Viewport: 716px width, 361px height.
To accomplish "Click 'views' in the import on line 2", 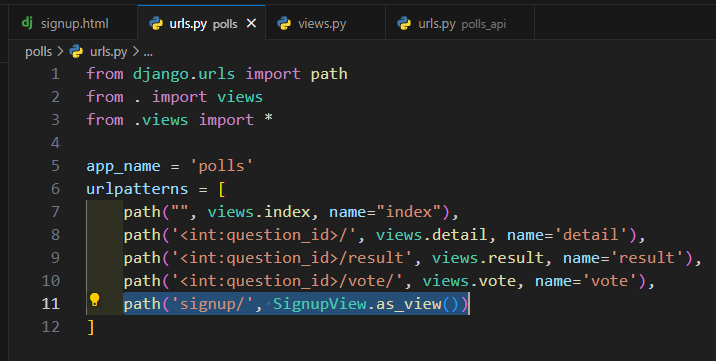I will pos(240,97).
